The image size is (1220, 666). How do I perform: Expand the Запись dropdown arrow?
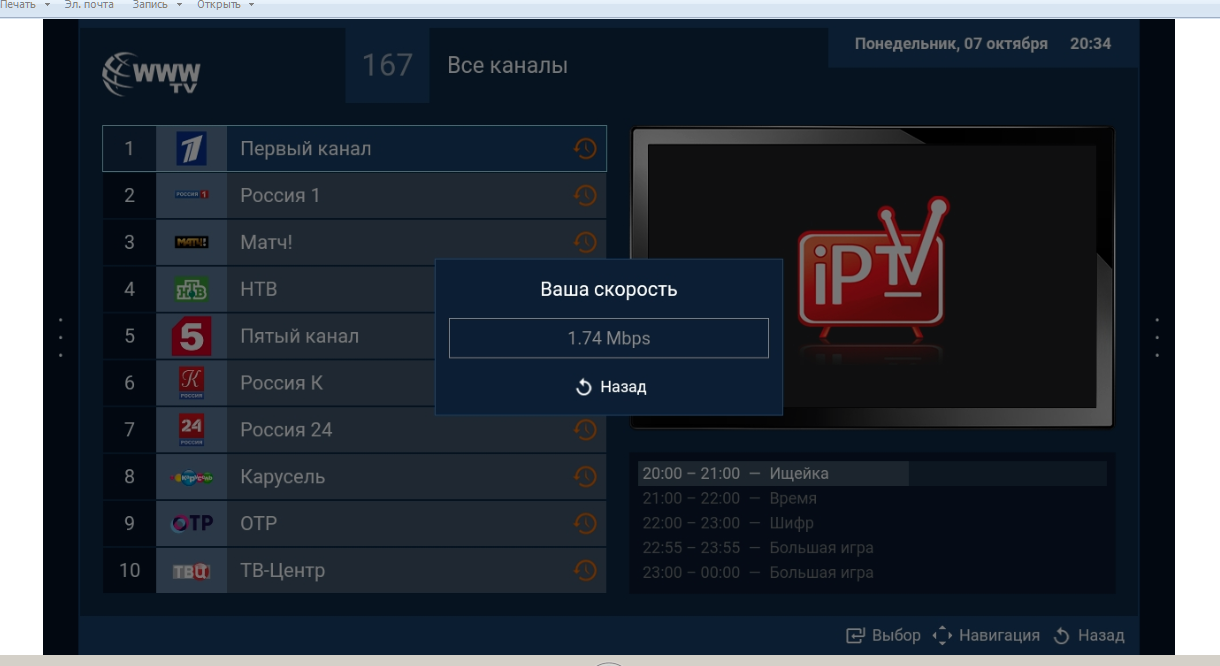(179, 5)
